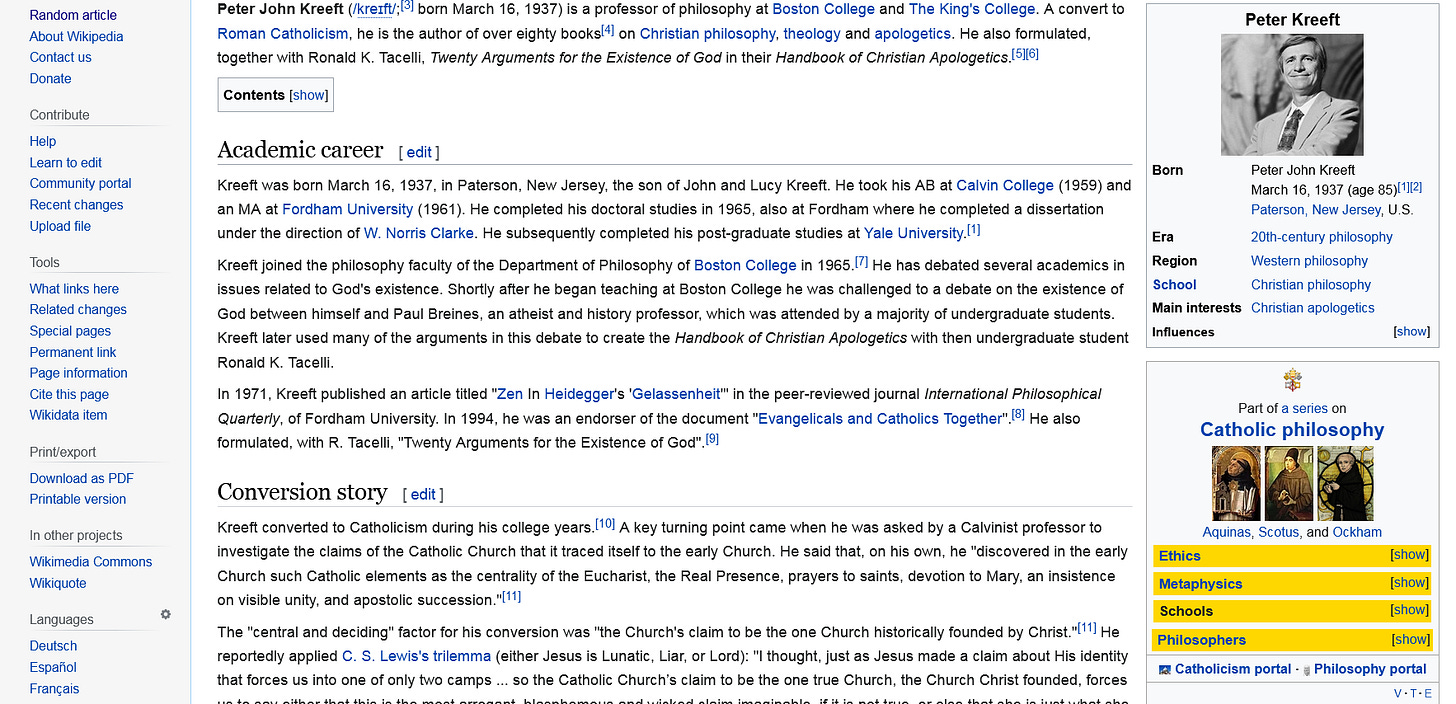Open Wikiquote project link
1456x704 pixels.
(x=58, y=583)
